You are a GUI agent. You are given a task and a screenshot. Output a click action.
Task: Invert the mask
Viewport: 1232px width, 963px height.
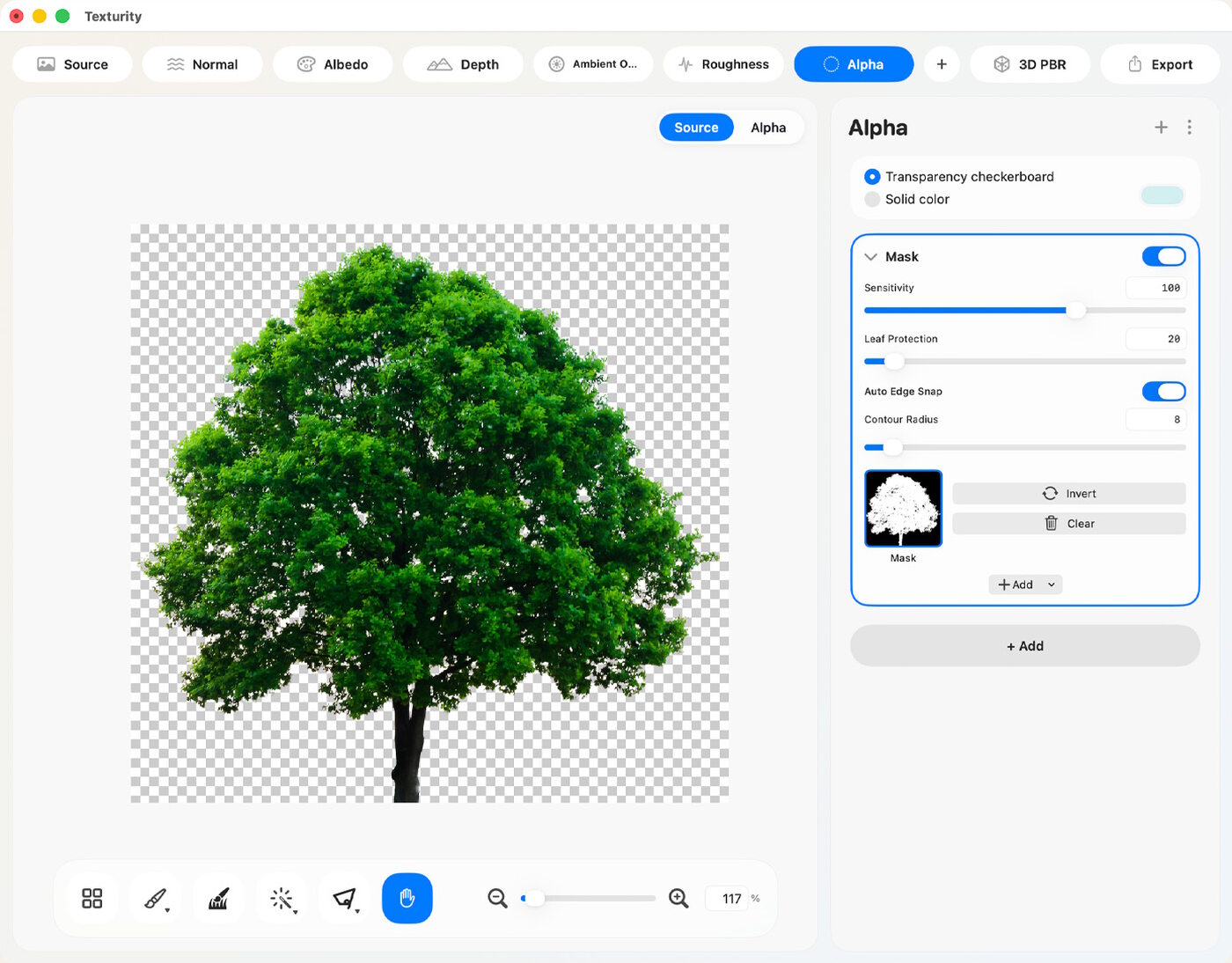click(1069, 494)
